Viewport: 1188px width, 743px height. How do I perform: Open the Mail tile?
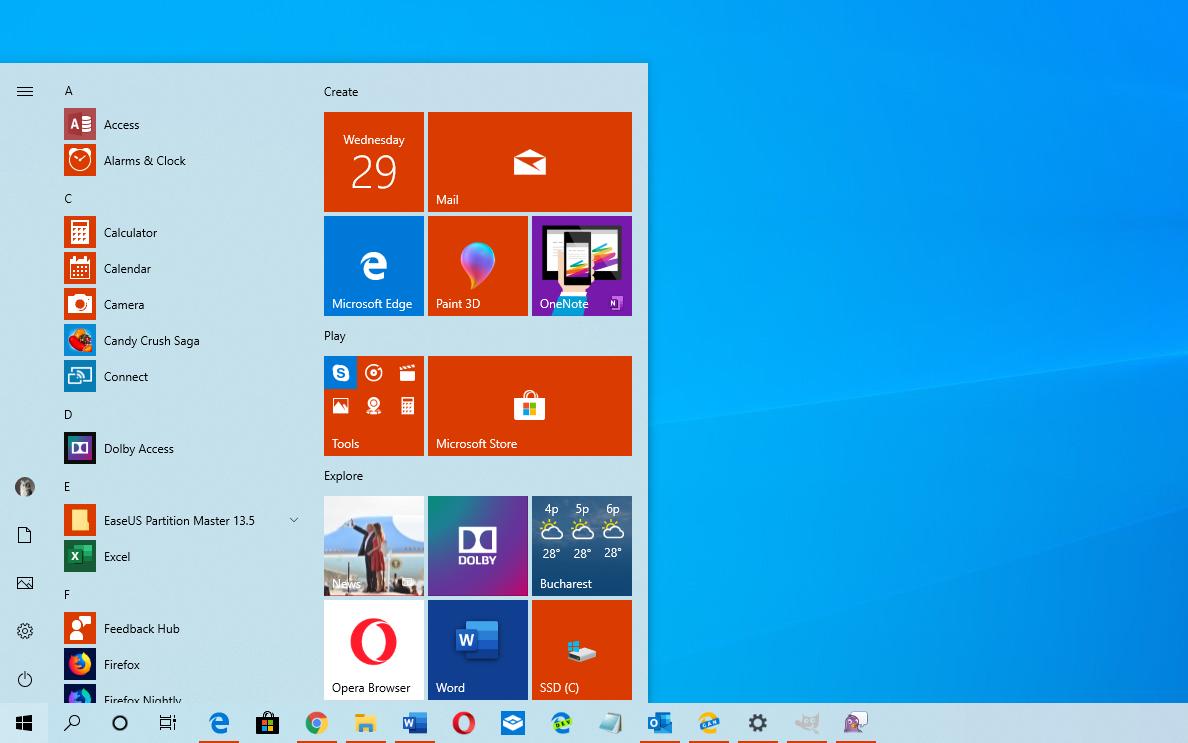click(529, 162)
